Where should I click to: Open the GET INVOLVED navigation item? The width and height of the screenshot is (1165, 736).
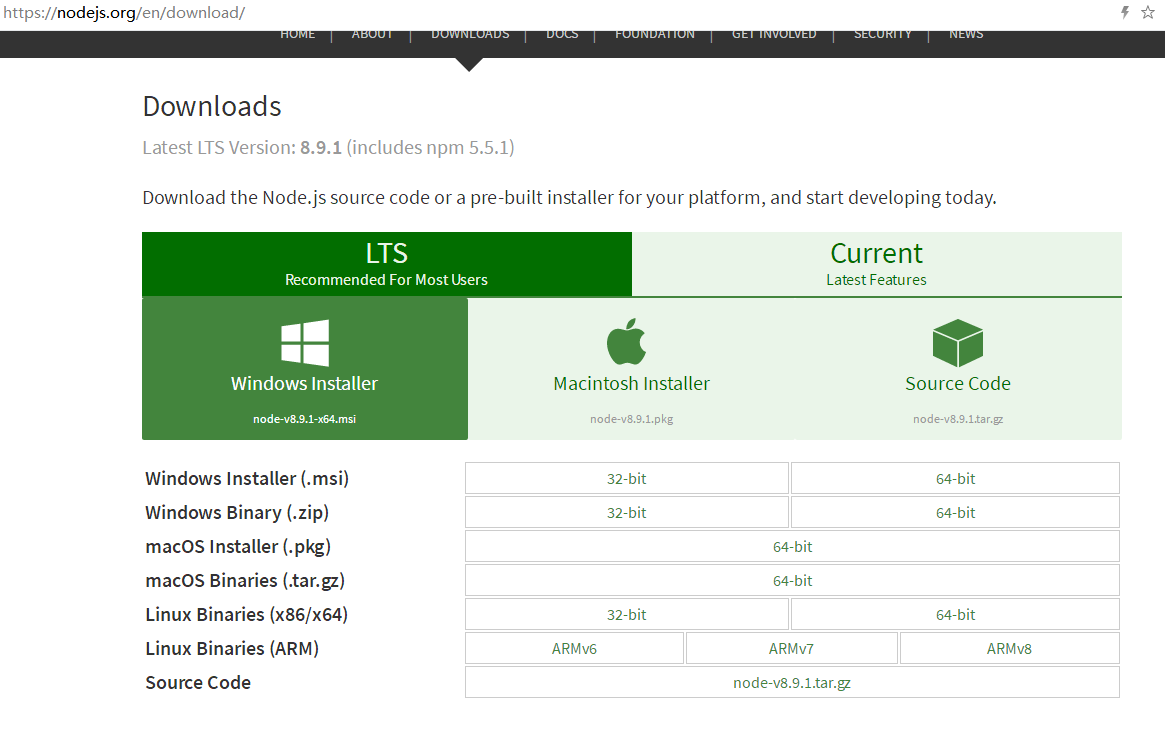click(773, 34)
